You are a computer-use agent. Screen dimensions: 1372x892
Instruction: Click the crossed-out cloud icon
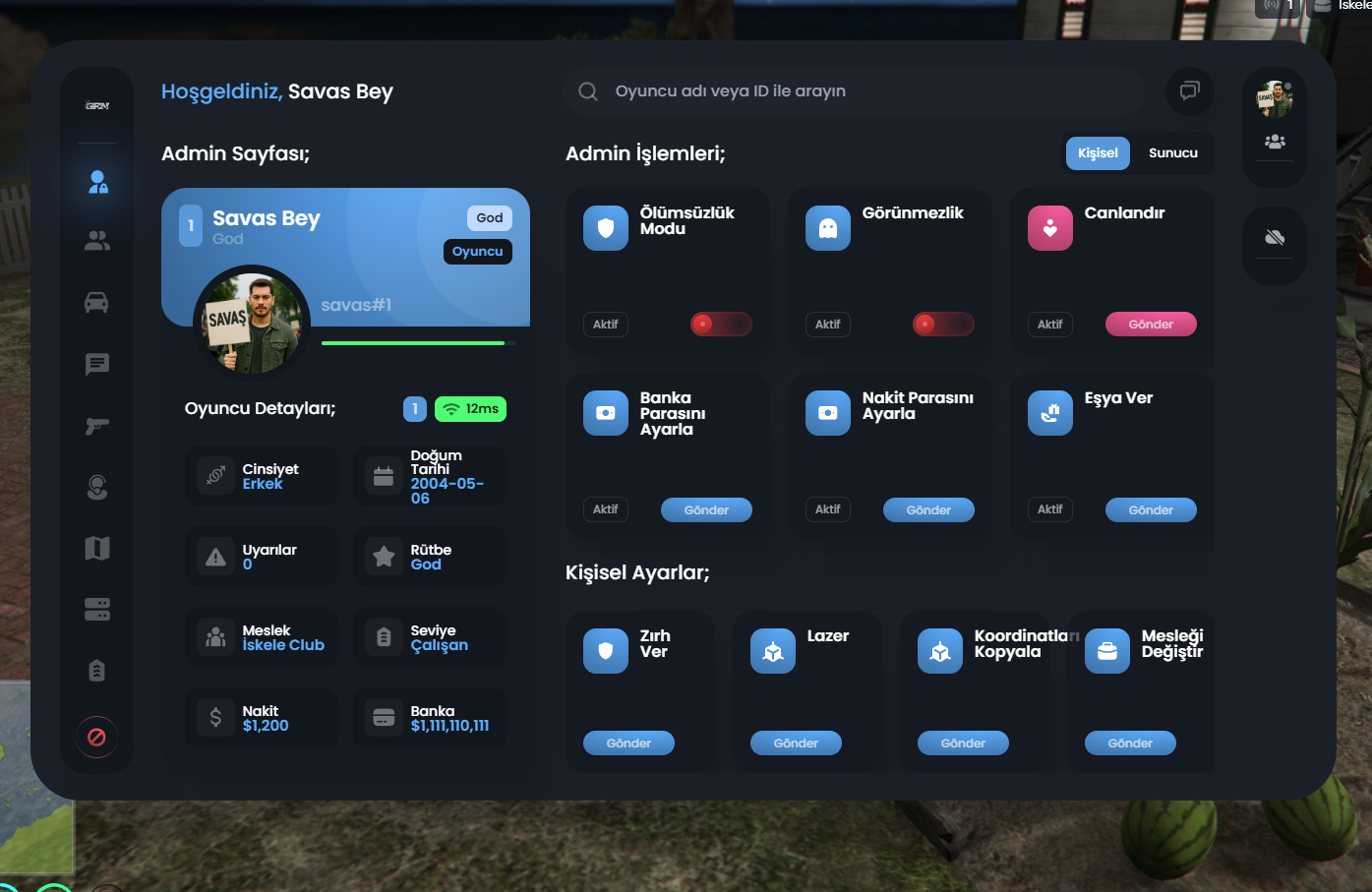pyautogui.click(x=1275, y=237)
